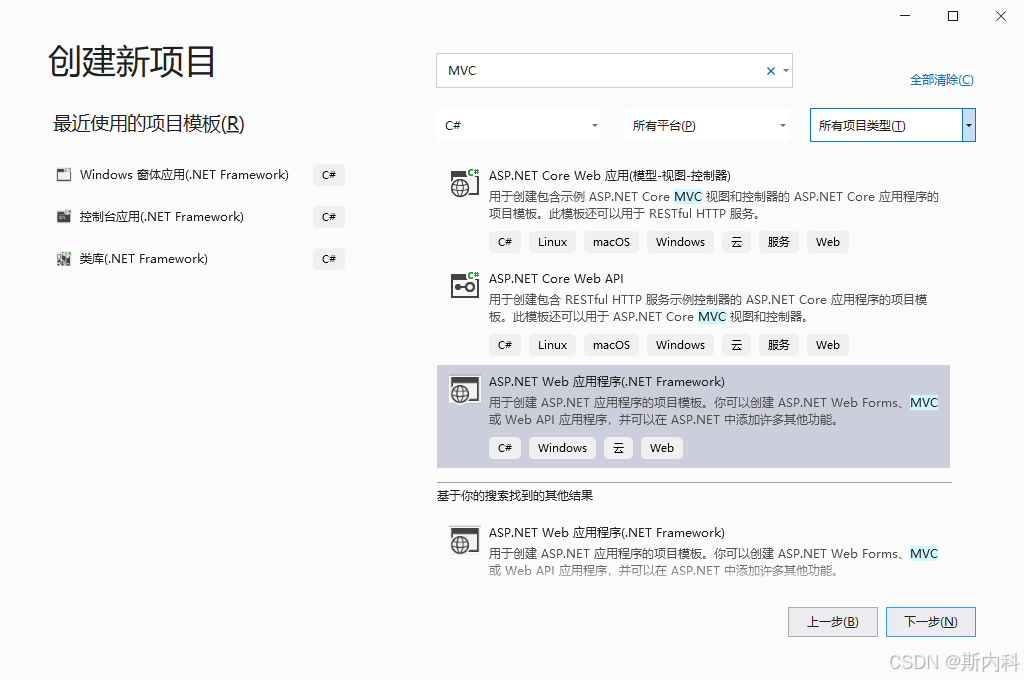Viewport: 1024px width, 680px height.
Task: Open the 所有项目类型(T) dropdown
Action: [x=893, y=125]
